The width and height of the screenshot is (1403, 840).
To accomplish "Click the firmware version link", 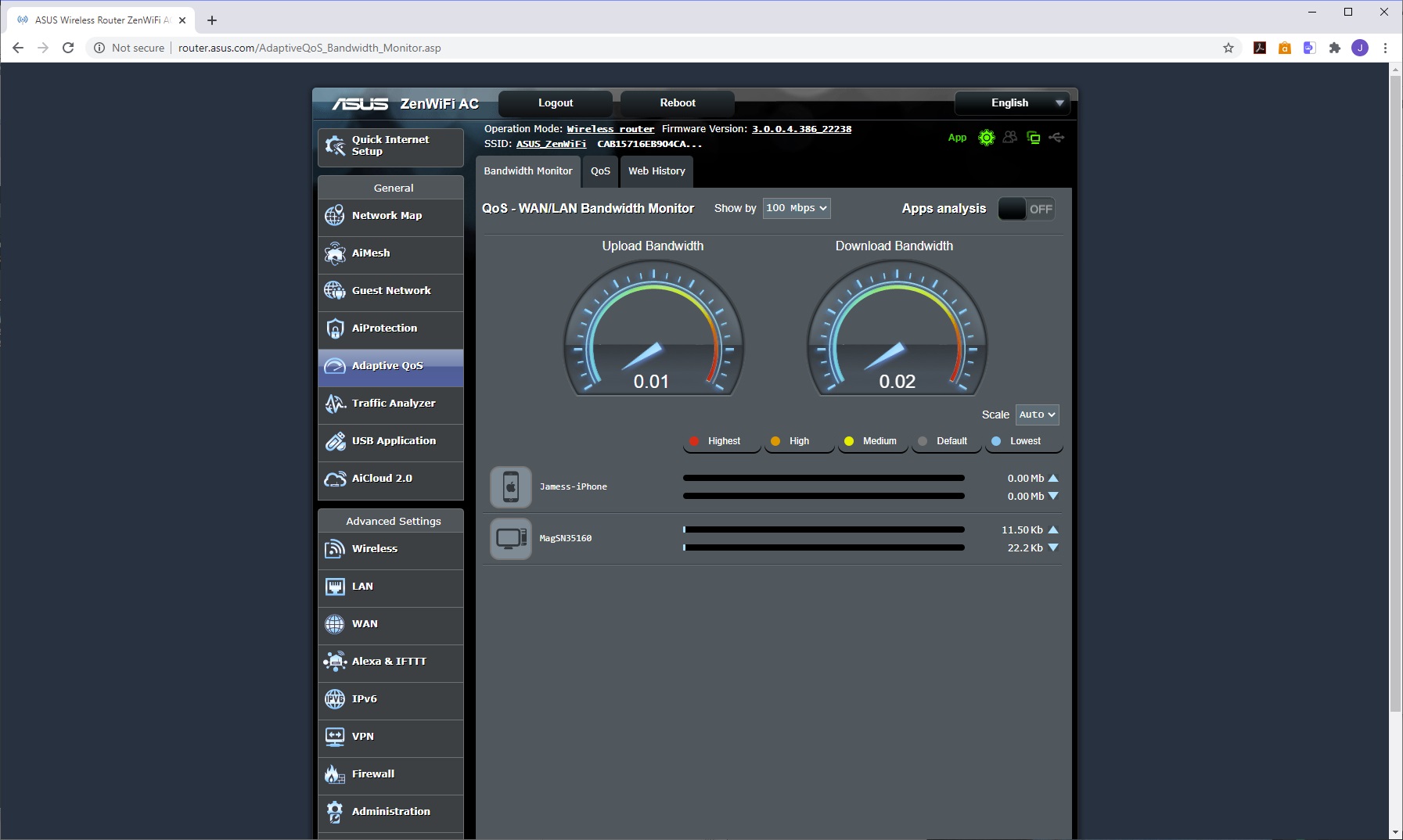I will click(x=801, y=129).
